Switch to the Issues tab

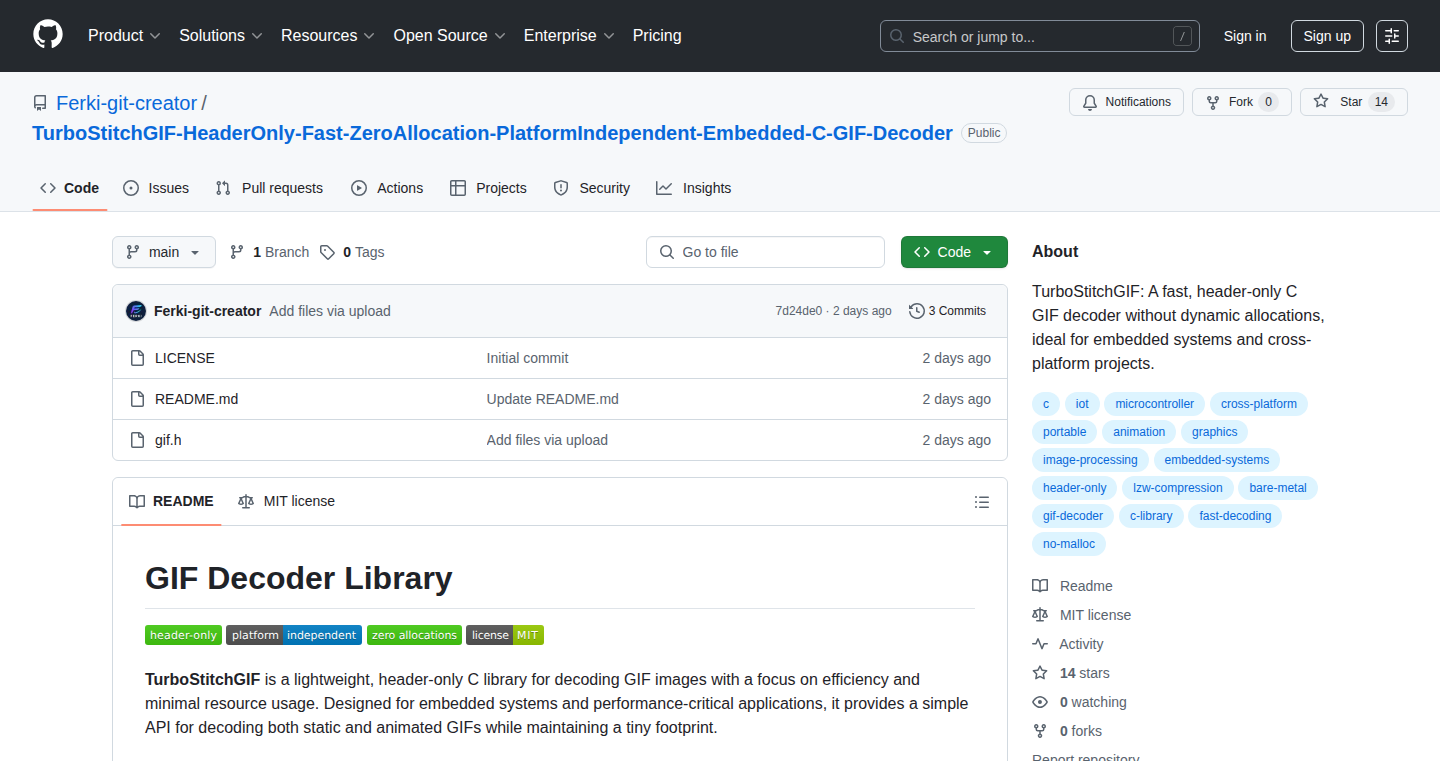coord(156,188)
